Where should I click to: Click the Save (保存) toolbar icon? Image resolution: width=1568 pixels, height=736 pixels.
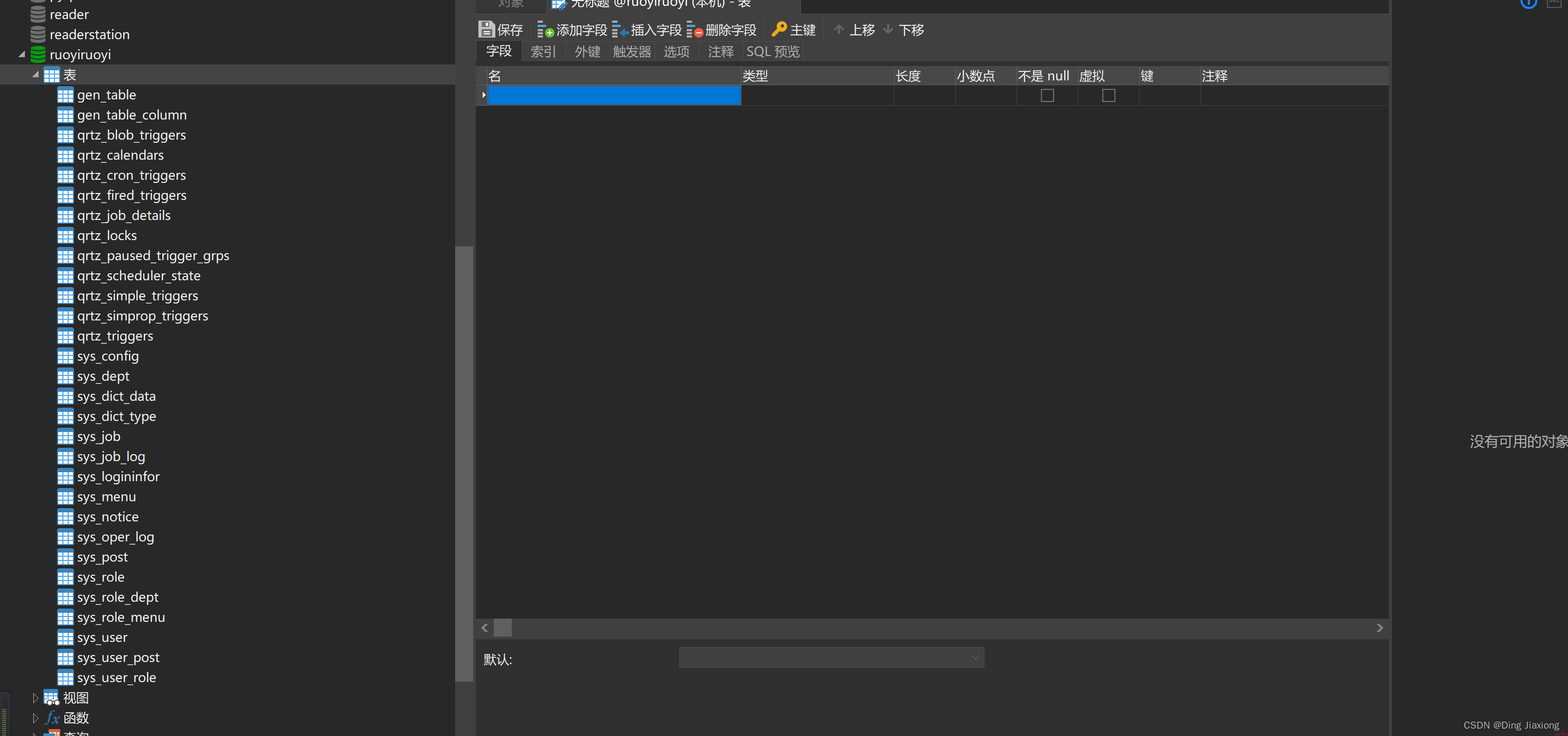tap(486, 29)
